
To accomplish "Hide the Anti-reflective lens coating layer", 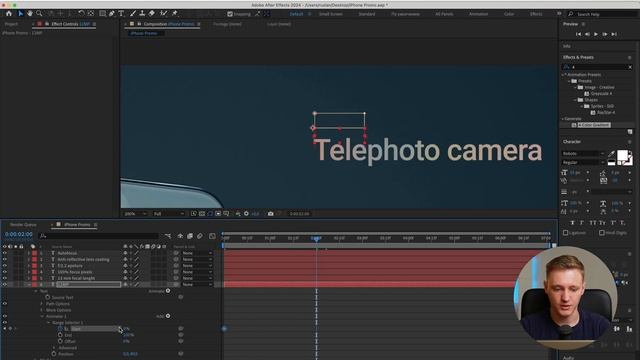I will click(x=5, y=259).
